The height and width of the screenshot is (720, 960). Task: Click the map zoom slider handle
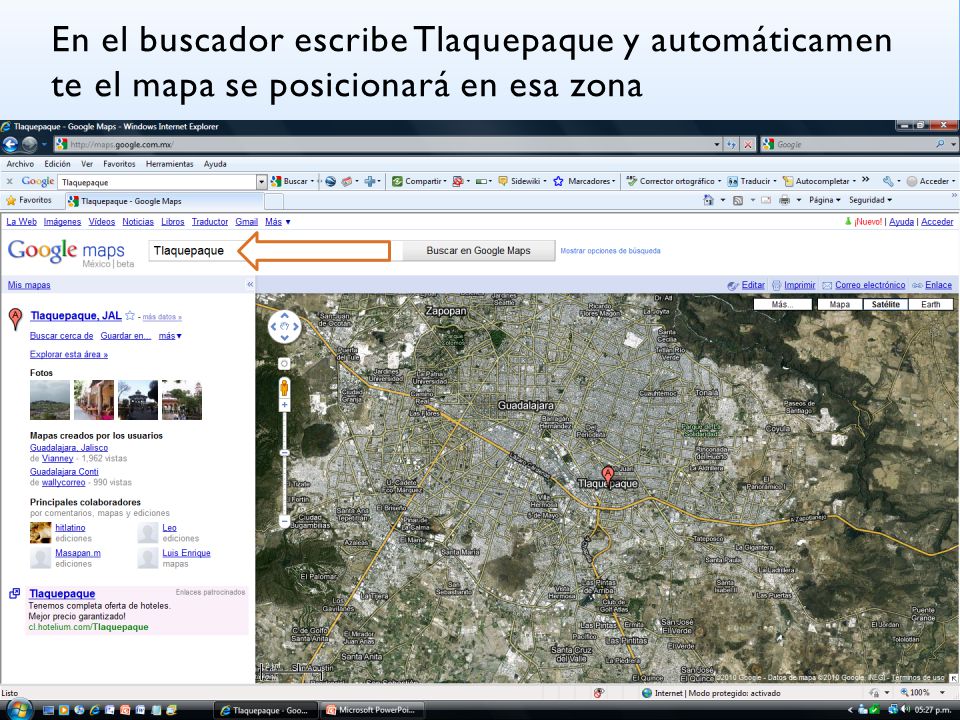[x=284, y=453]
